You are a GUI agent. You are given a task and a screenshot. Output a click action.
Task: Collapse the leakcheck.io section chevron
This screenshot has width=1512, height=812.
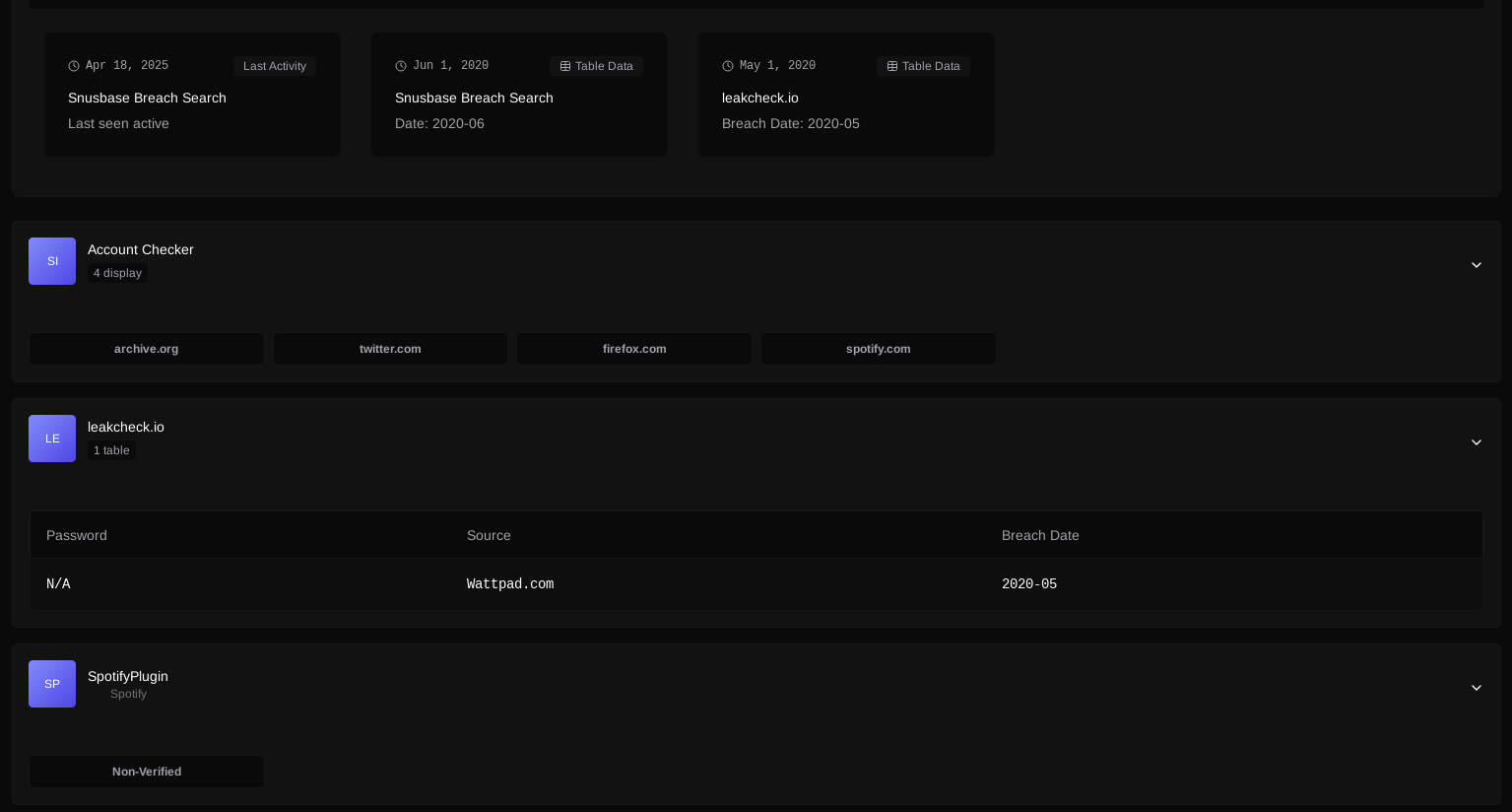1477,442
